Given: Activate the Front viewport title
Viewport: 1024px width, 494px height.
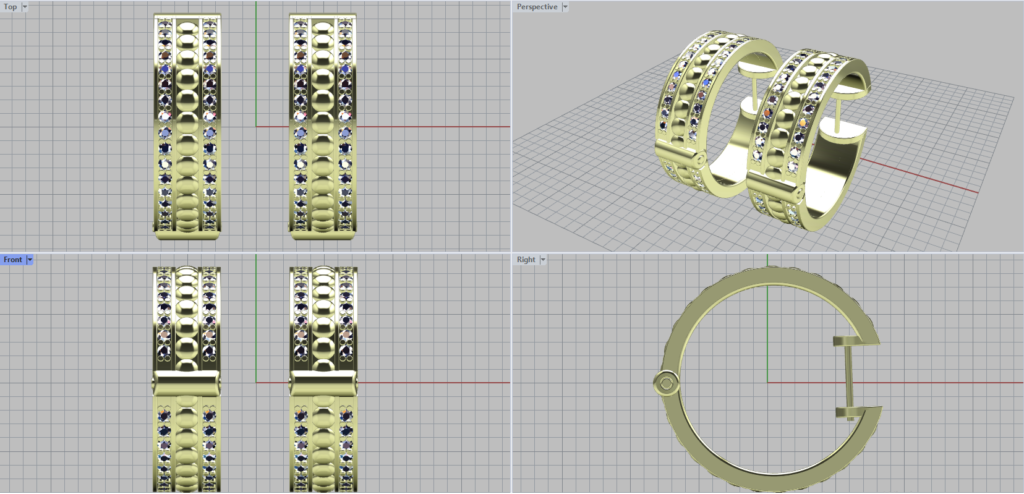Looking at the screenshot, I should (x=13, y=259).
